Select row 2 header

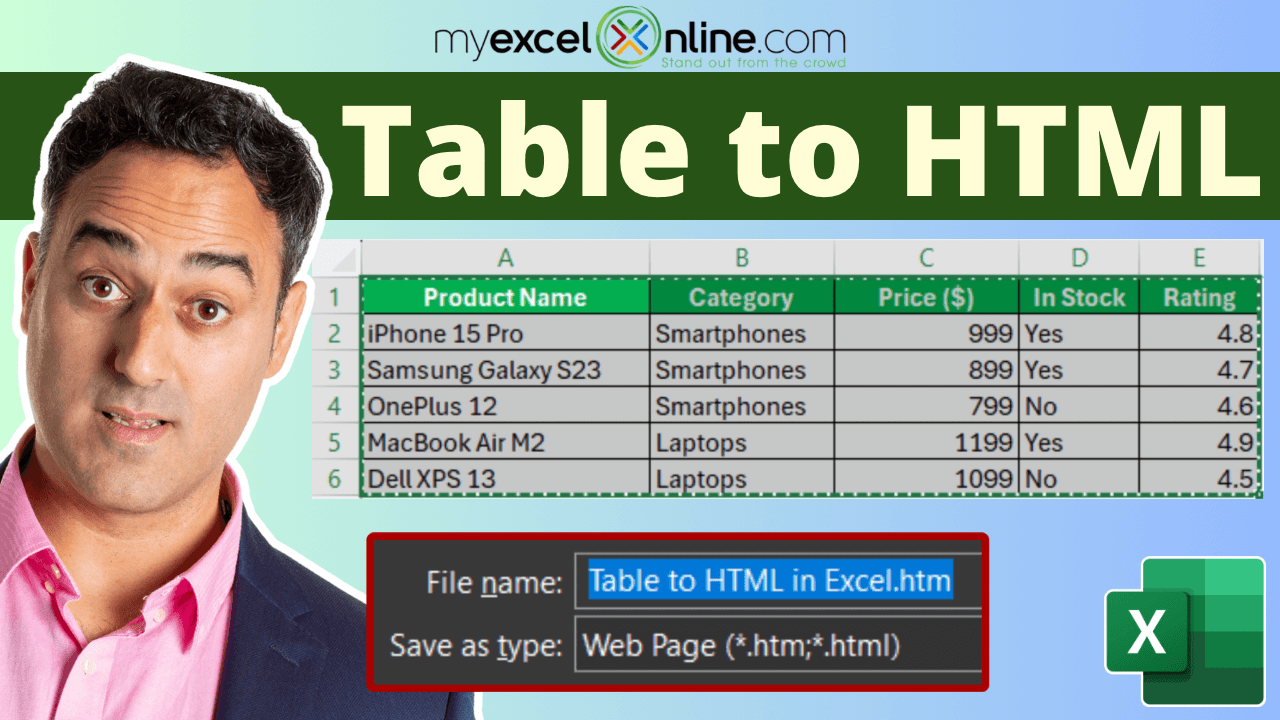point(336,333)
